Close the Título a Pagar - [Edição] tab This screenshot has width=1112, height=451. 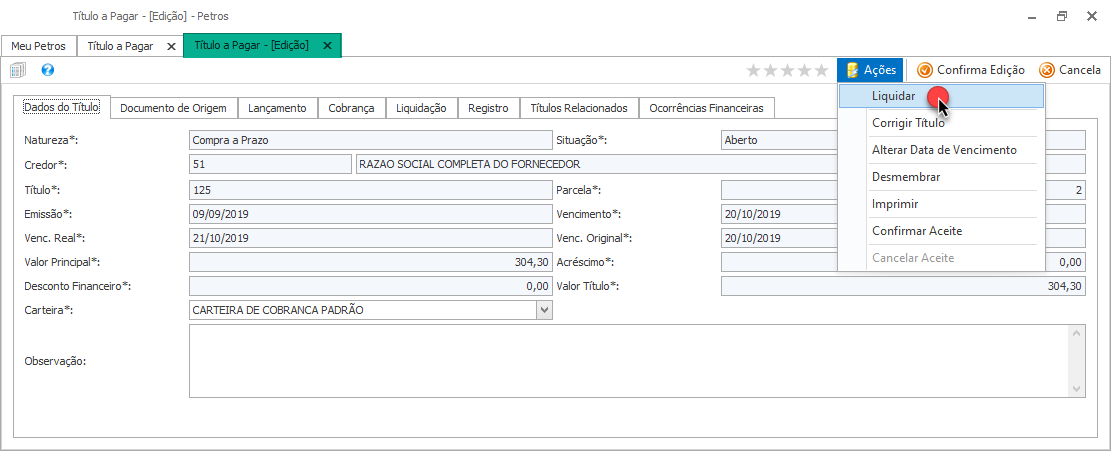tap(327, 45)
